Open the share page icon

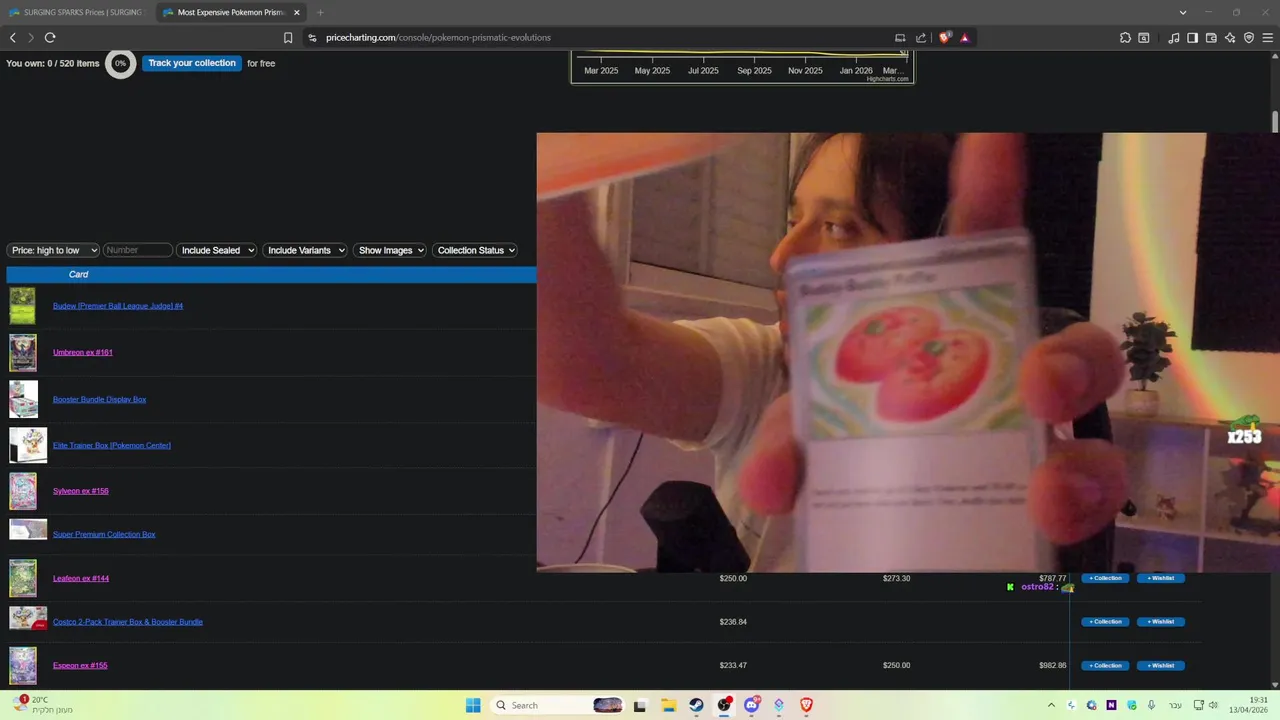pyautogui.click(x=921, y=38)
